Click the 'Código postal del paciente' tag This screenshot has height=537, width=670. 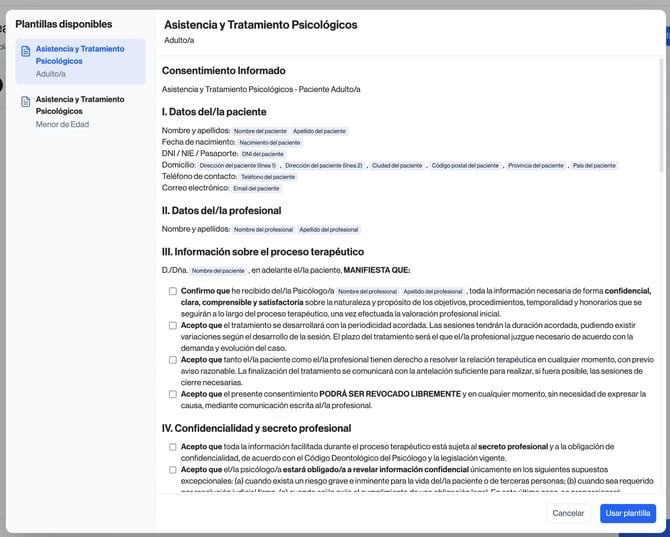point(465,165)
